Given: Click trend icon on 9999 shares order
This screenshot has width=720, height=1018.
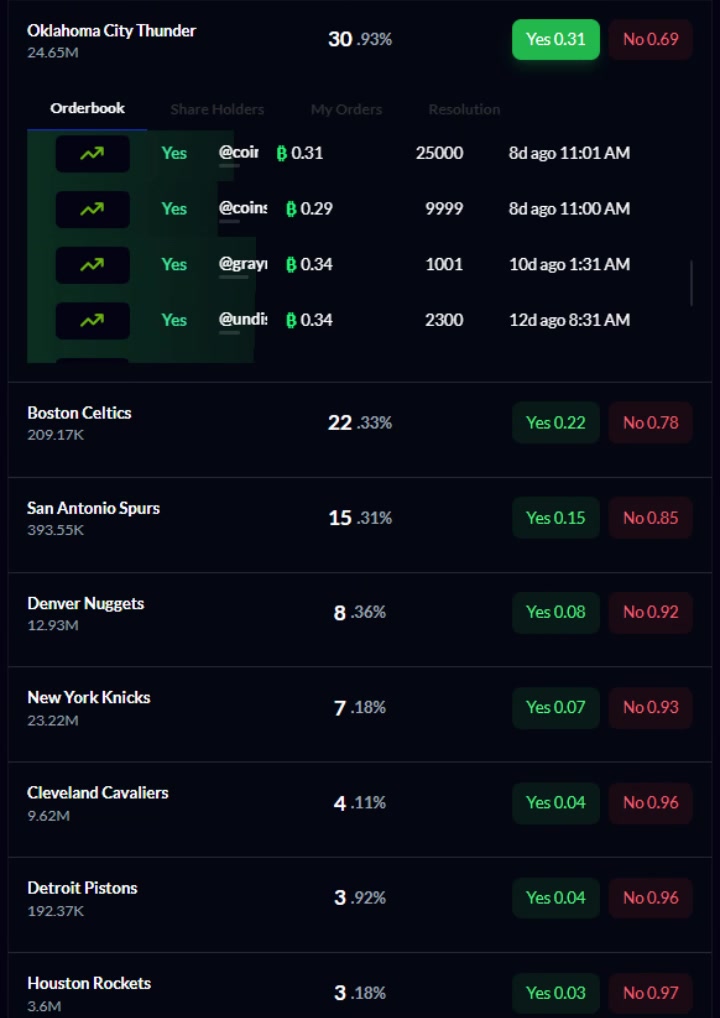Looking at the screenshot, I should [x=92, y=209].
